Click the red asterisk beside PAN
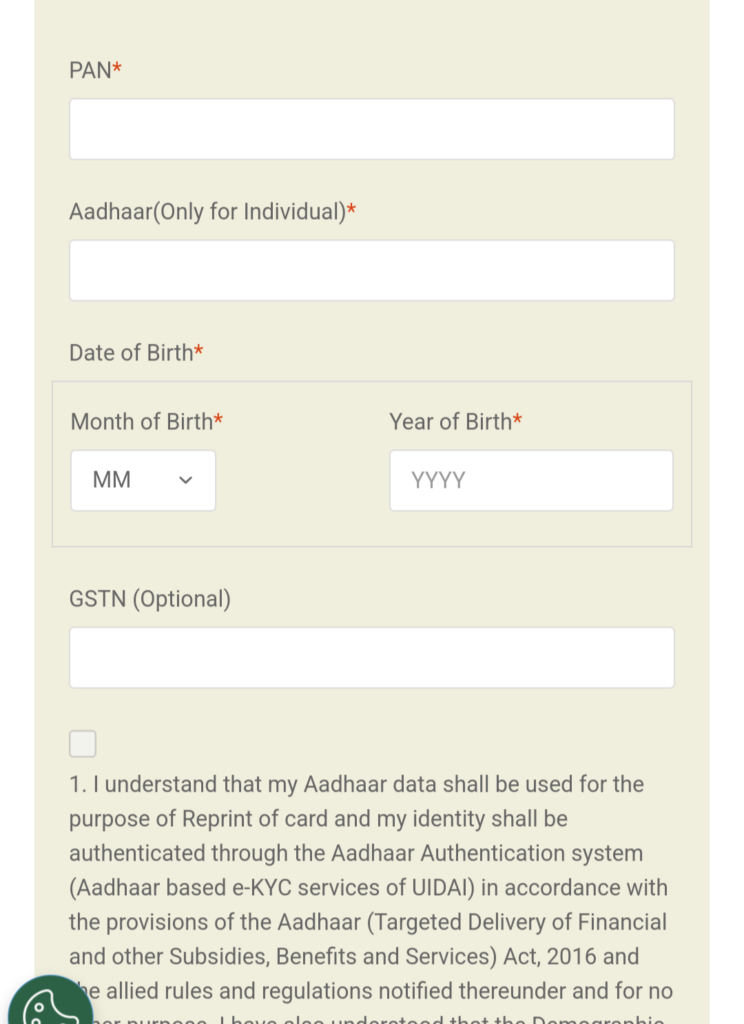The height and width of the screenshot is (1024, 744). point(117,69)
